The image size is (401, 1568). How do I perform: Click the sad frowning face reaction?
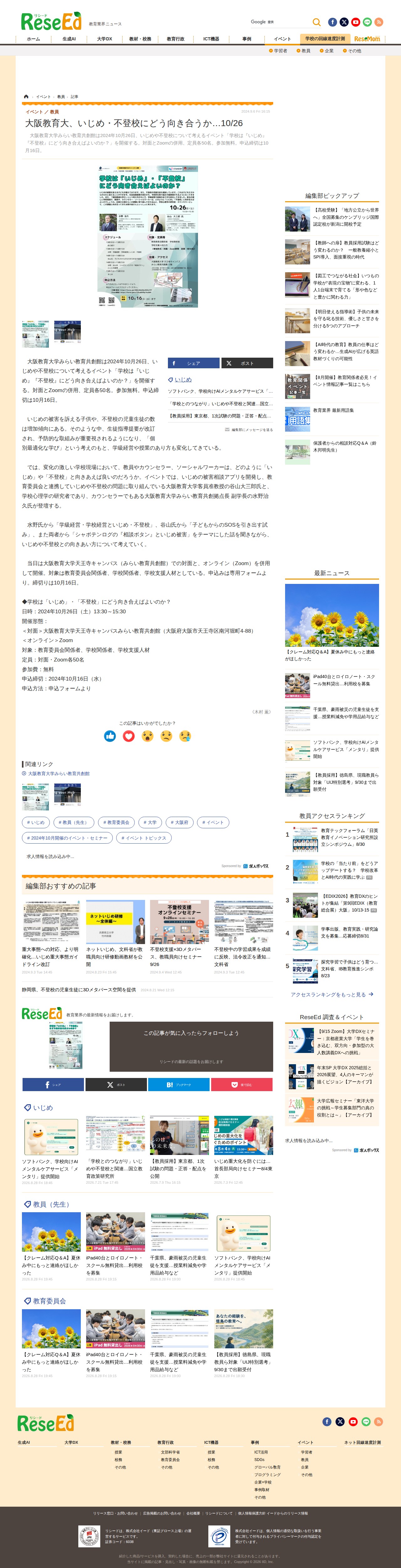pyautogui.click(x=166, y=736)
